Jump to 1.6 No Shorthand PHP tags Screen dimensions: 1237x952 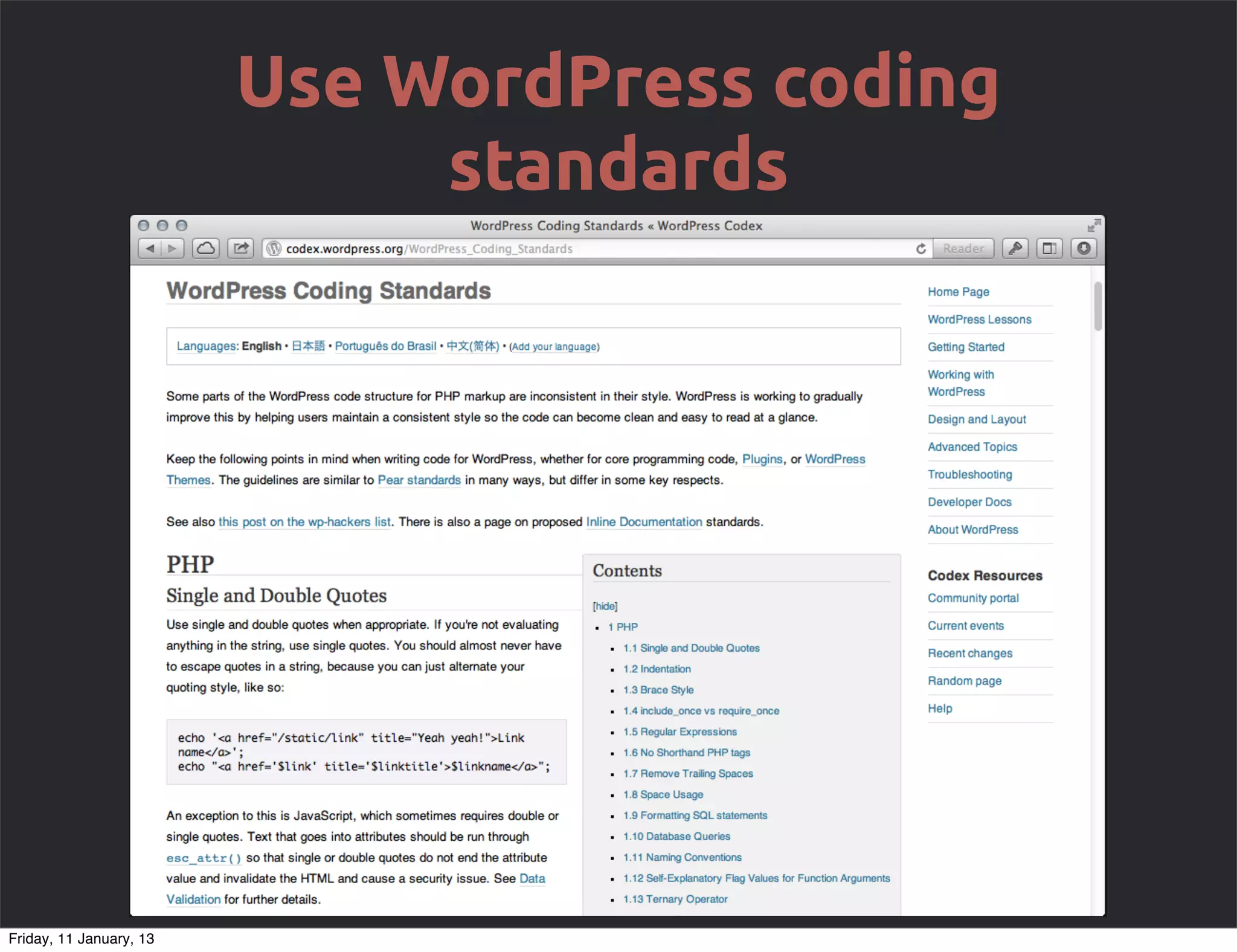point(687,753)
